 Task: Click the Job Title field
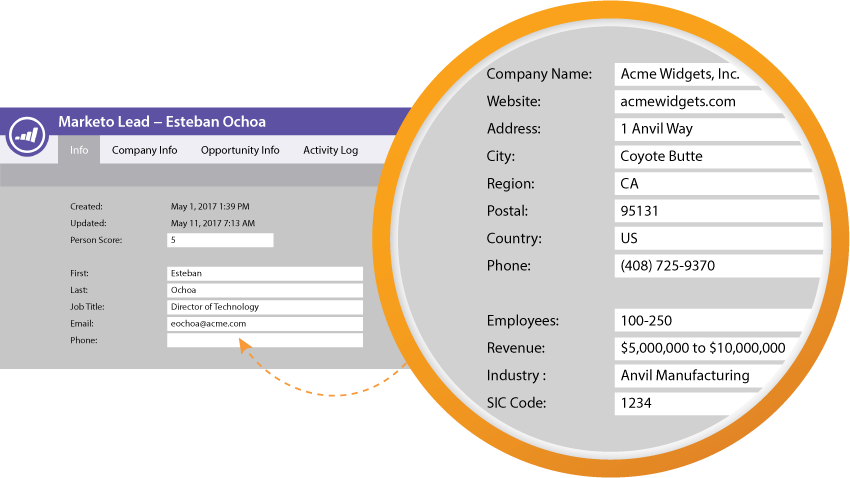click(265, 307)
